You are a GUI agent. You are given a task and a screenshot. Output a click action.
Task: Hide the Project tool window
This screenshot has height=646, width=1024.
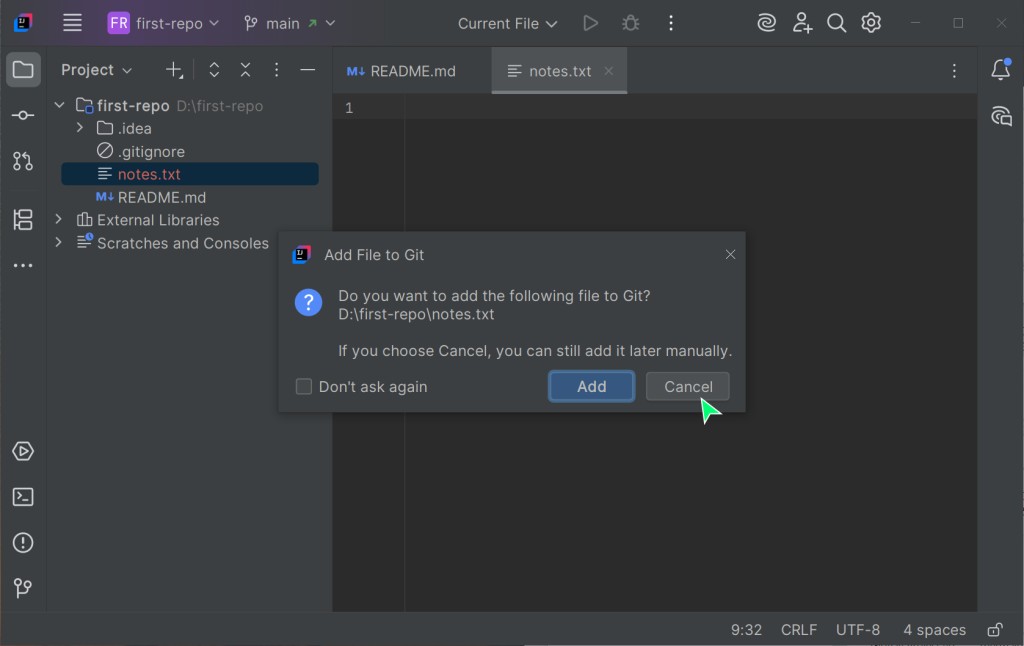307,70
